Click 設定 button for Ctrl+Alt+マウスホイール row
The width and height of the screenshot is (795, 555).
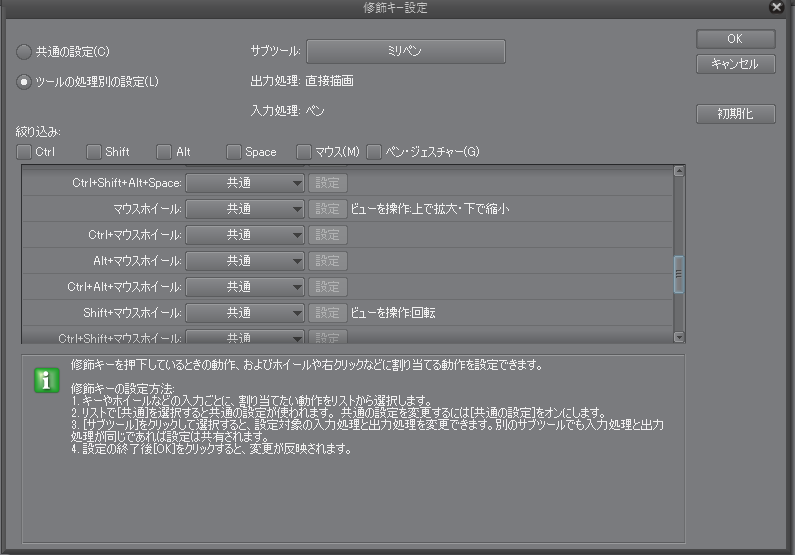pos(328,287)
